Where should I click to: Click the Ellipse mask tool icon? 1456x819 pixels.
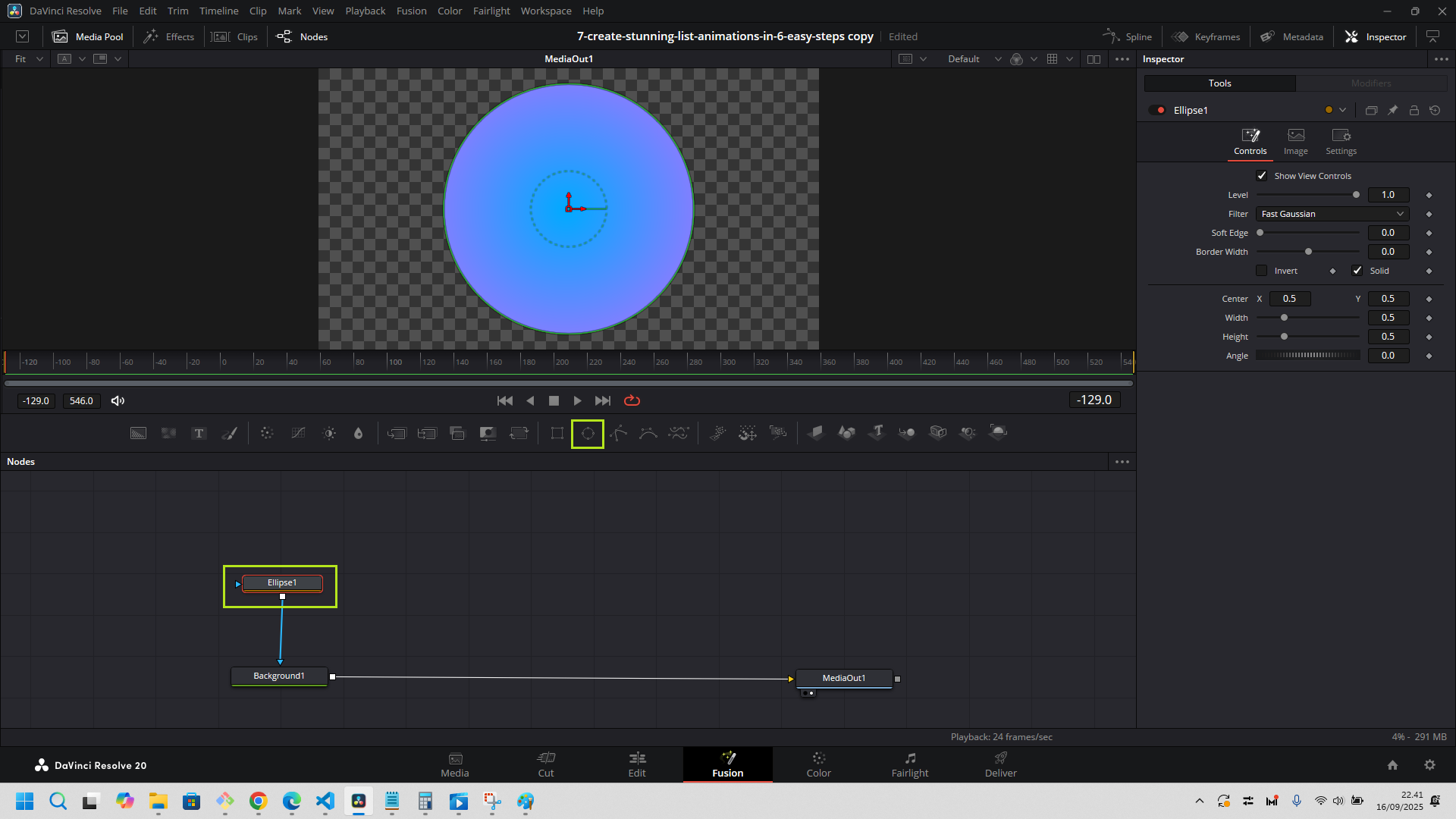(587, 434)
